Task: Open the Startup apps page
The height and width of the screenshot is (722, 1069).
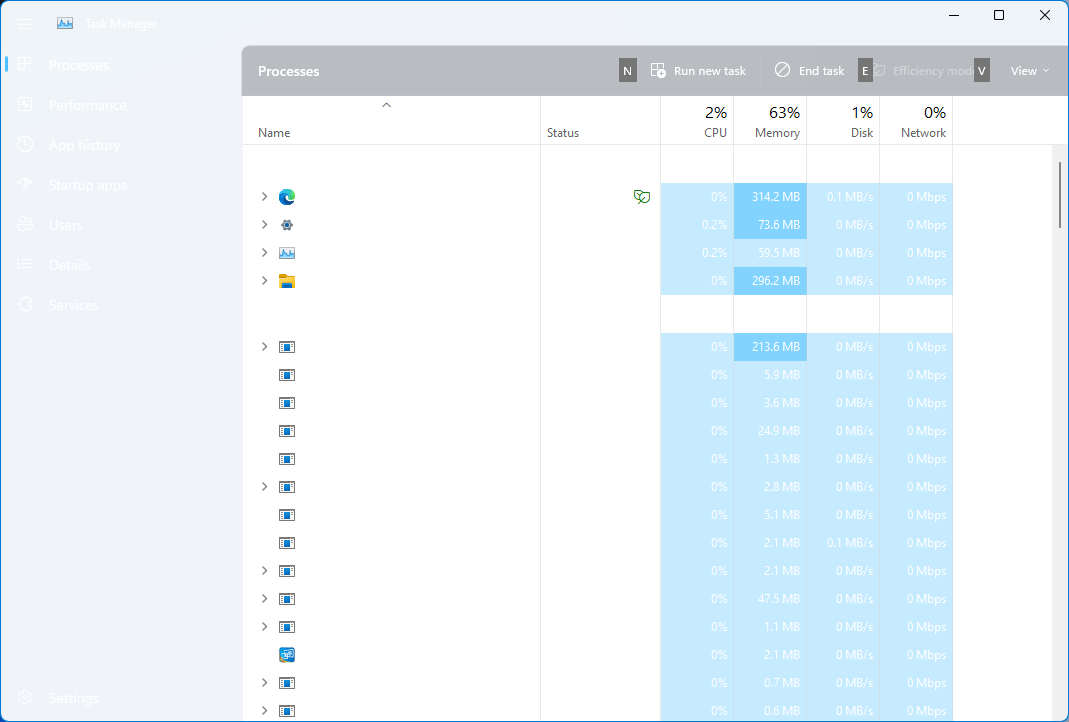Action: point(123,185)
